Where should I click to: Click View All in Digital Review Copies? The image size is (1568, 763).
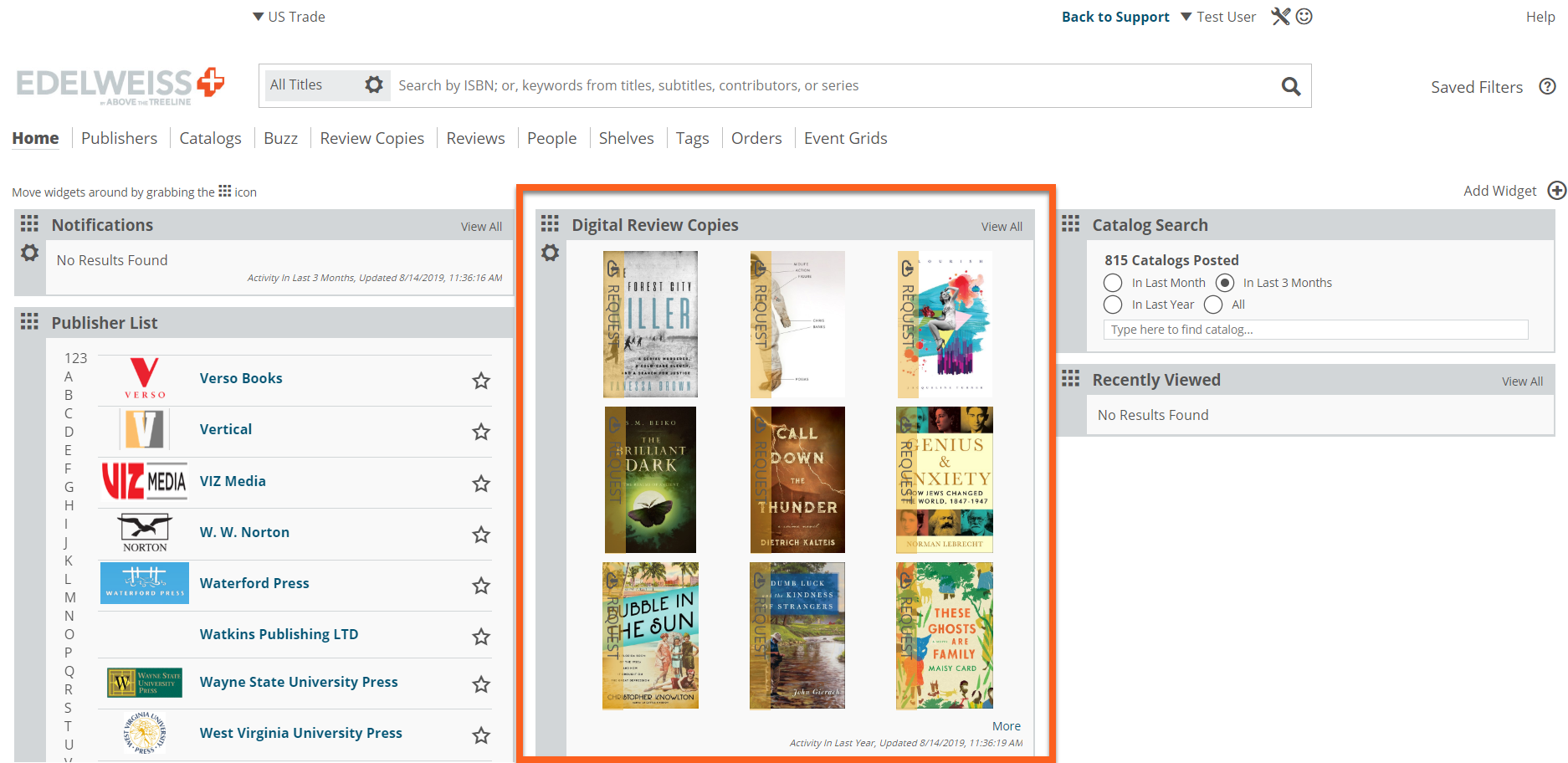tap(1002, 227)
